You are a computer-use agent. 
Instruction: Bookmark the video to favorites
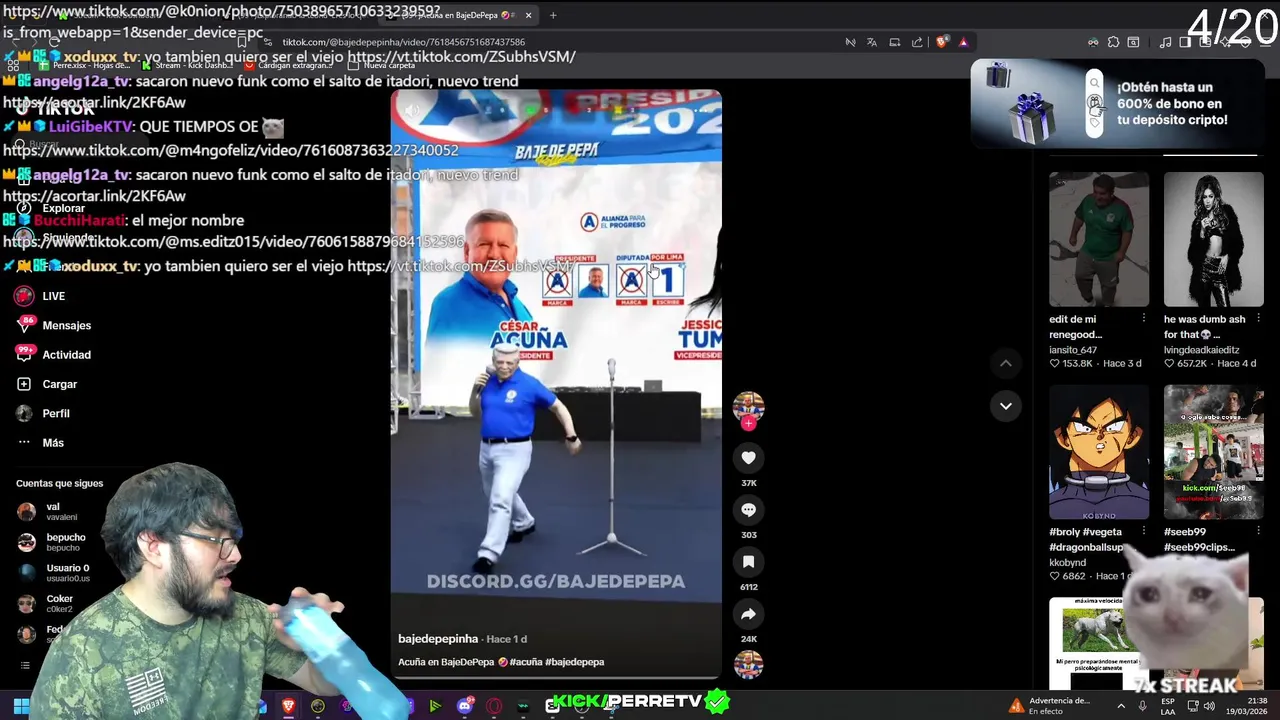tap(748, 562)
